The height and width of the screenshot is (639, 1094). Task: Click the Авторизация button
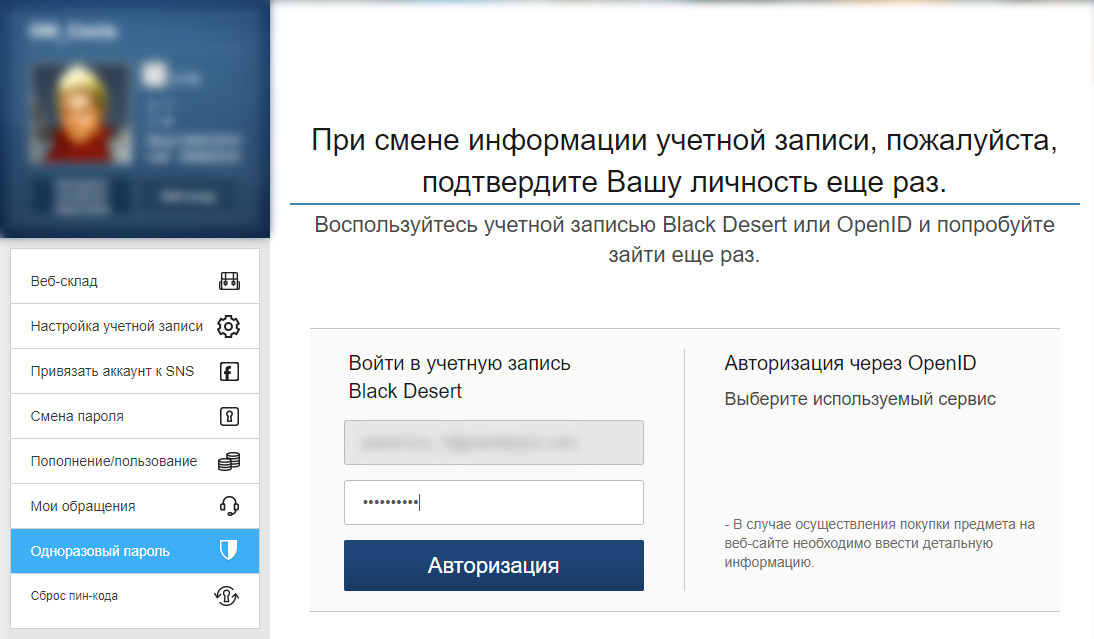[494, 565]
